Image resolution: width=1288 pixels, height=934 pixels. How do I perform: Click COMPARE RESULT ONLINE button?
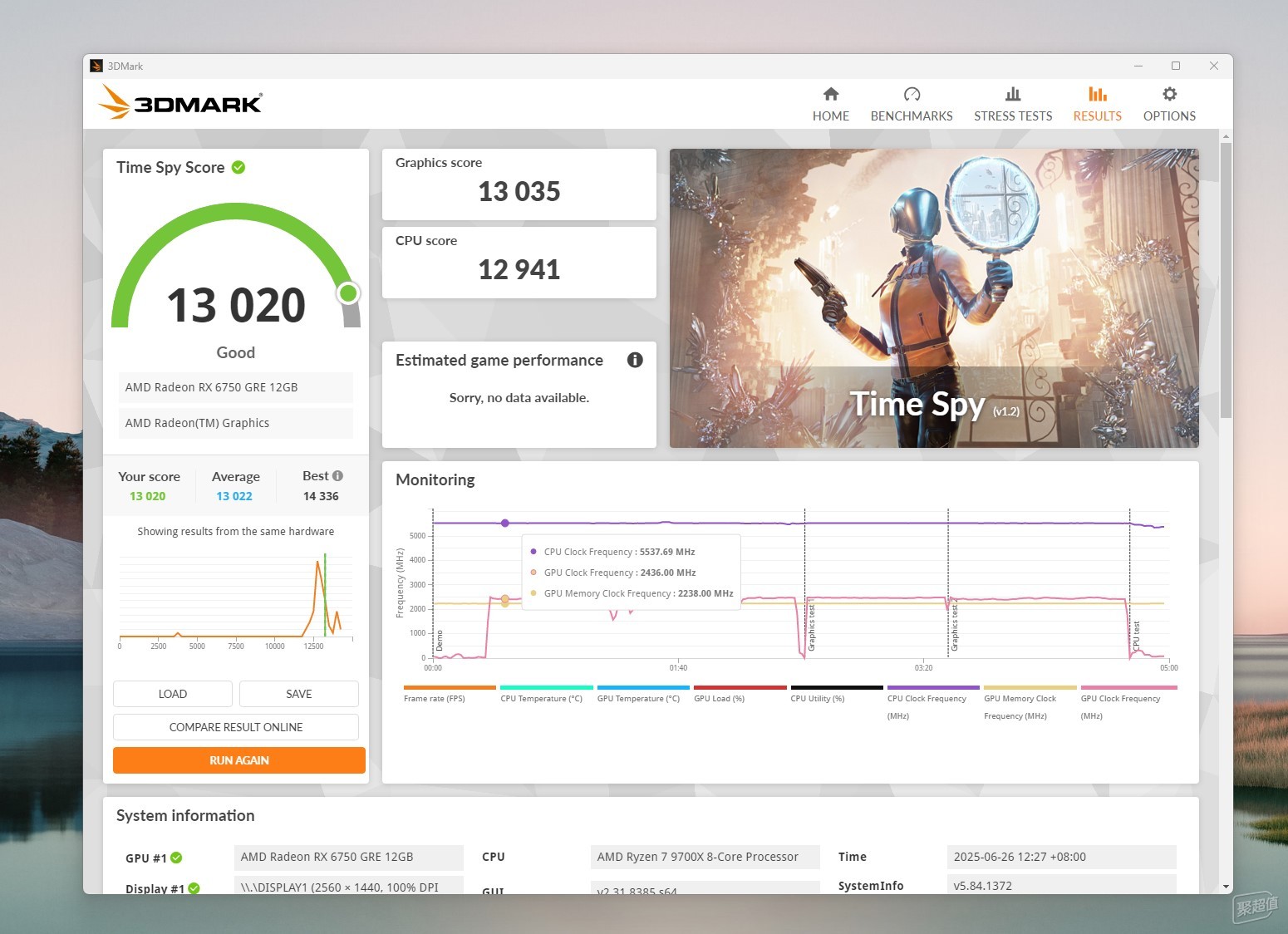236,727
